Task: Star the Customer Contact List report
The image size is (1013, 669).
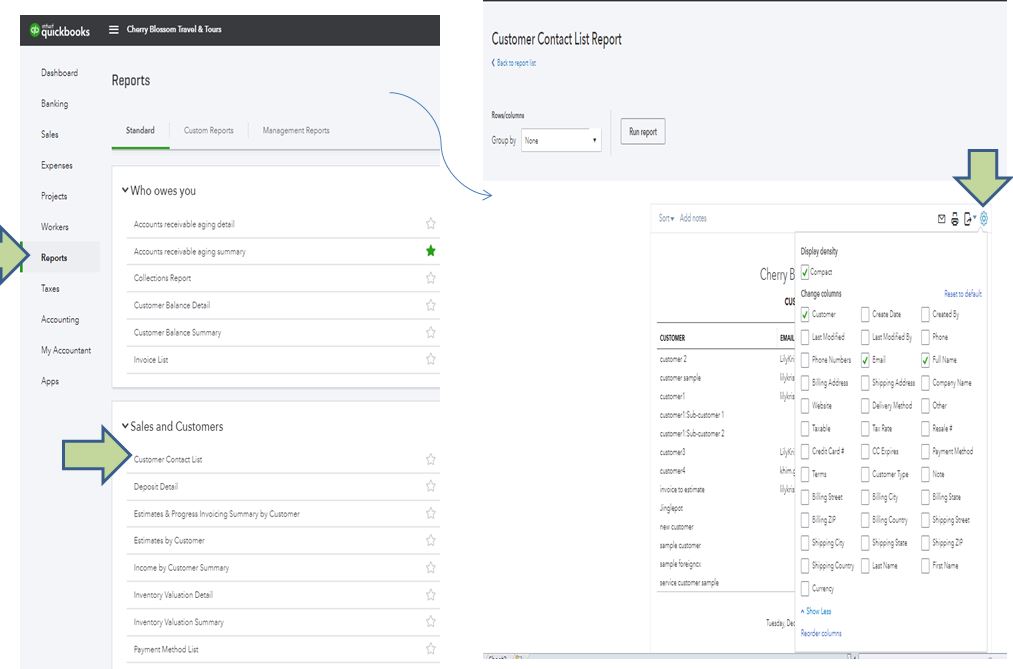Action: (431, 459)
